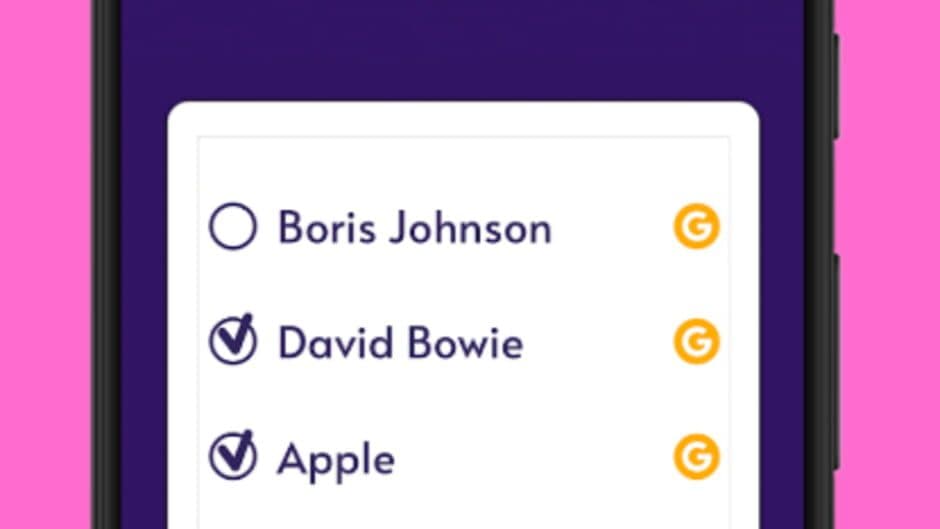The width and height of the screenshot is (940, 529).
Task: Untick the Apple checkbox
Action: (x=233, y=455)
